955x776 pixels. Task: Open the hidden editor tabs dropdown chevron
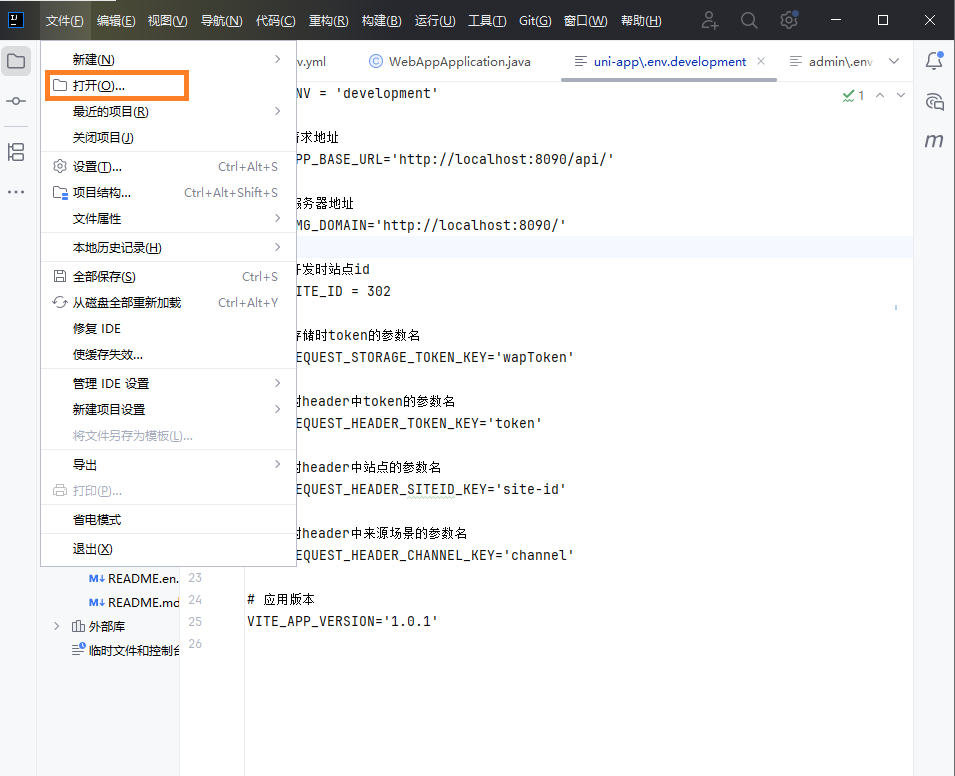[894, 61]
